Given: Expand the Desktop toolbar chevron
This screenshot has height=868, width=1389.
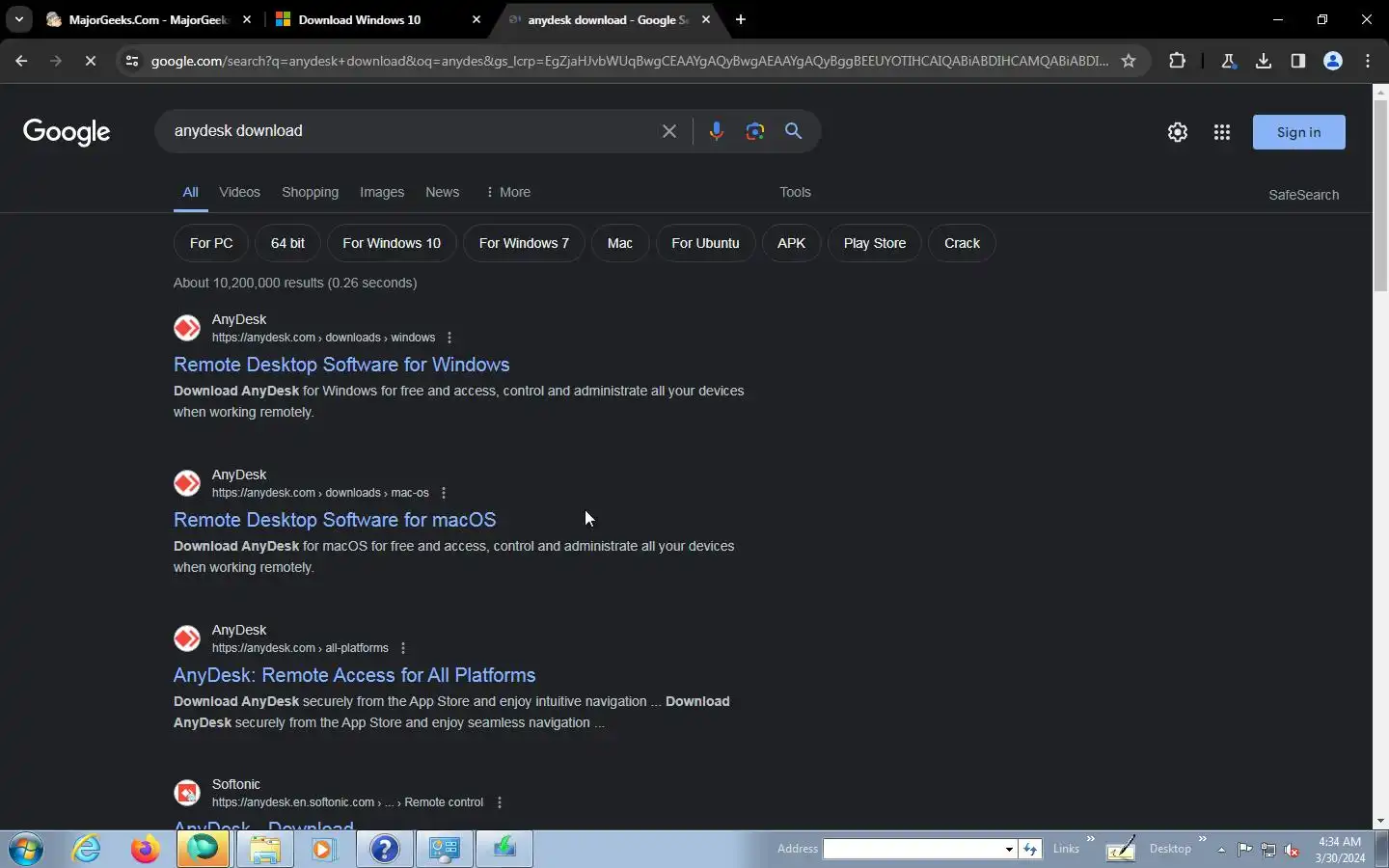Looking at the screenshot, I should (1202, 839).
